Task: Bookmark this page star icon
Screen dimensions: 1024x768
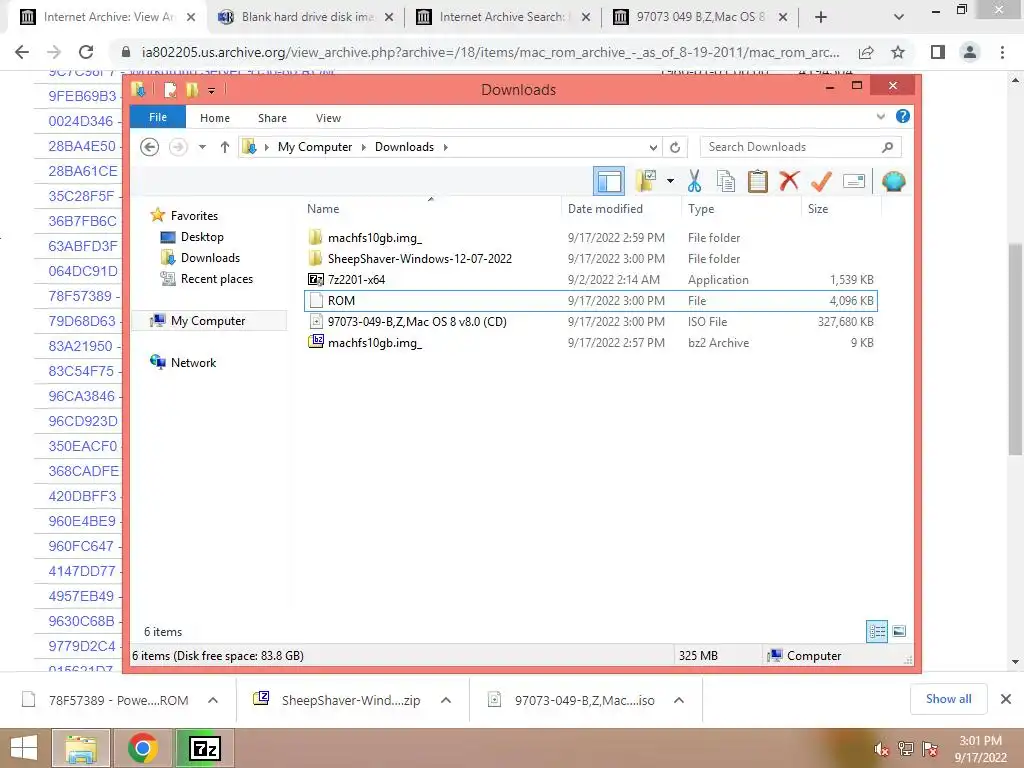Action: coord(898,52)
